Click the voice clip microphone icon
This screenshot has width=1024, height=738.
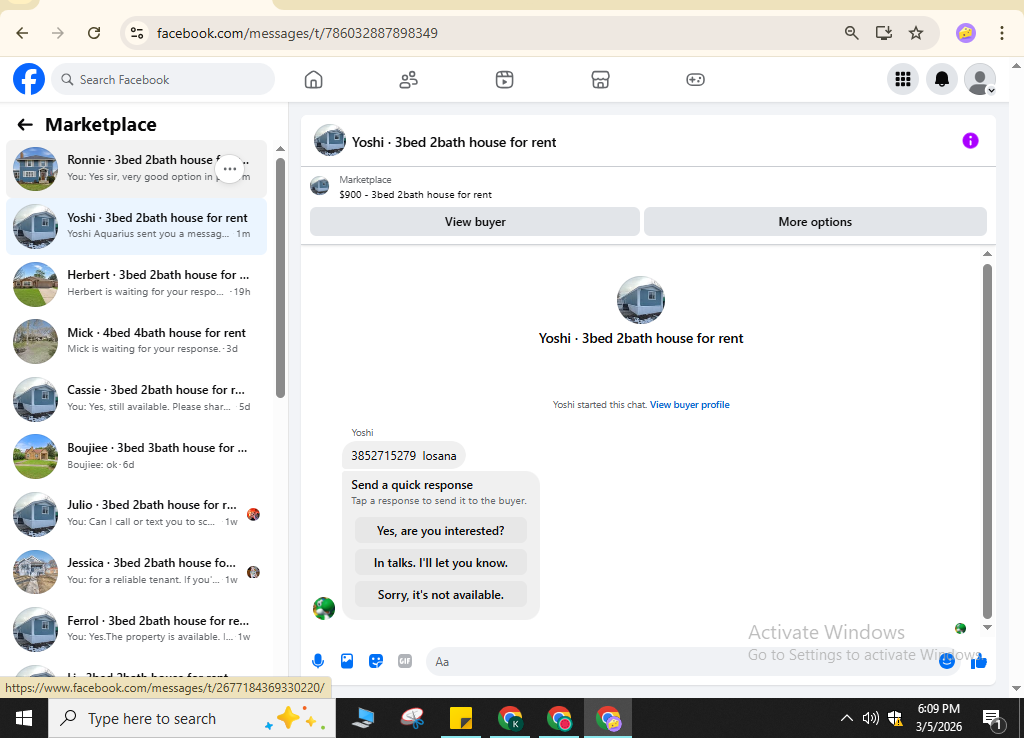[x=318, y=661]
